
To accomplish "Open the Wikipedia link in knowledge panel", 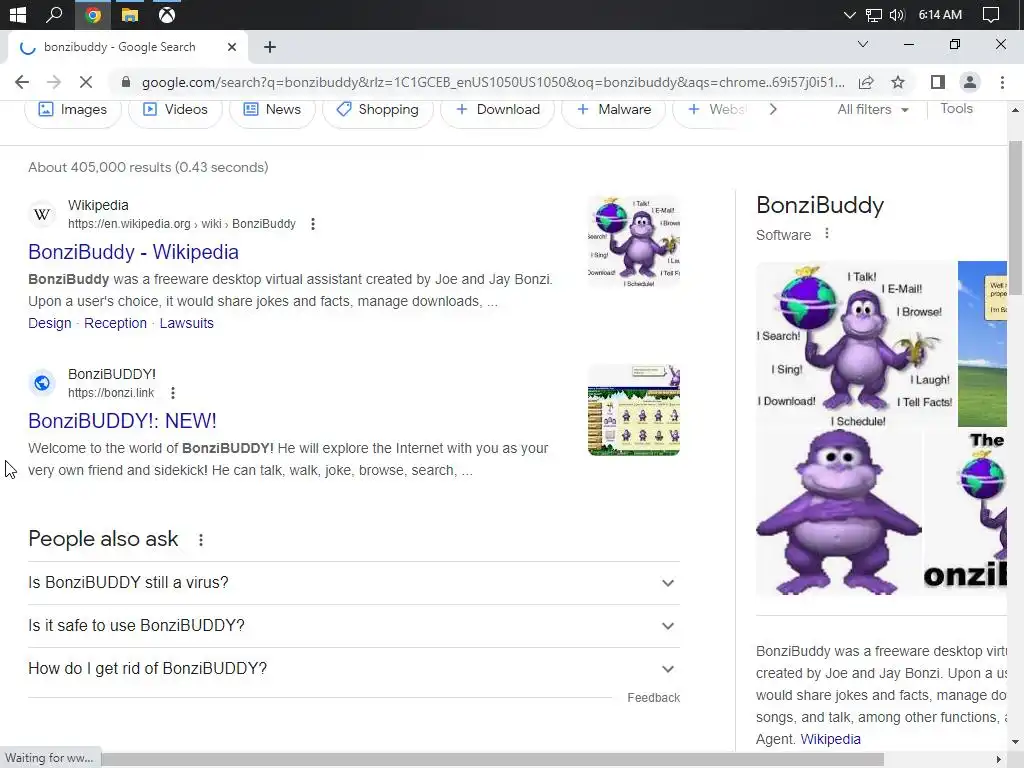I will pos(830,739).
